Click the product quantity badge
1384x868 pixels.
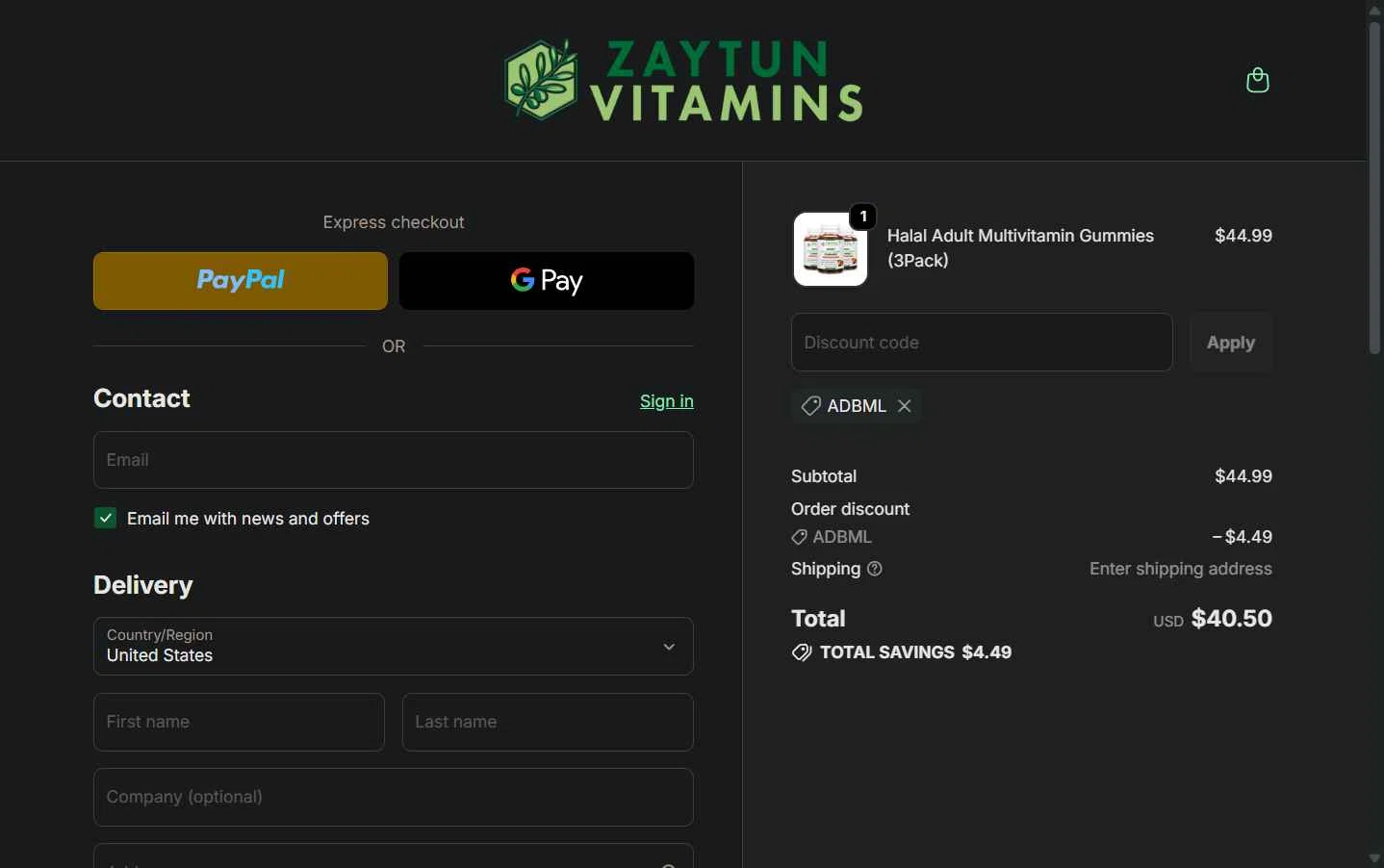(x=863, y=217)
